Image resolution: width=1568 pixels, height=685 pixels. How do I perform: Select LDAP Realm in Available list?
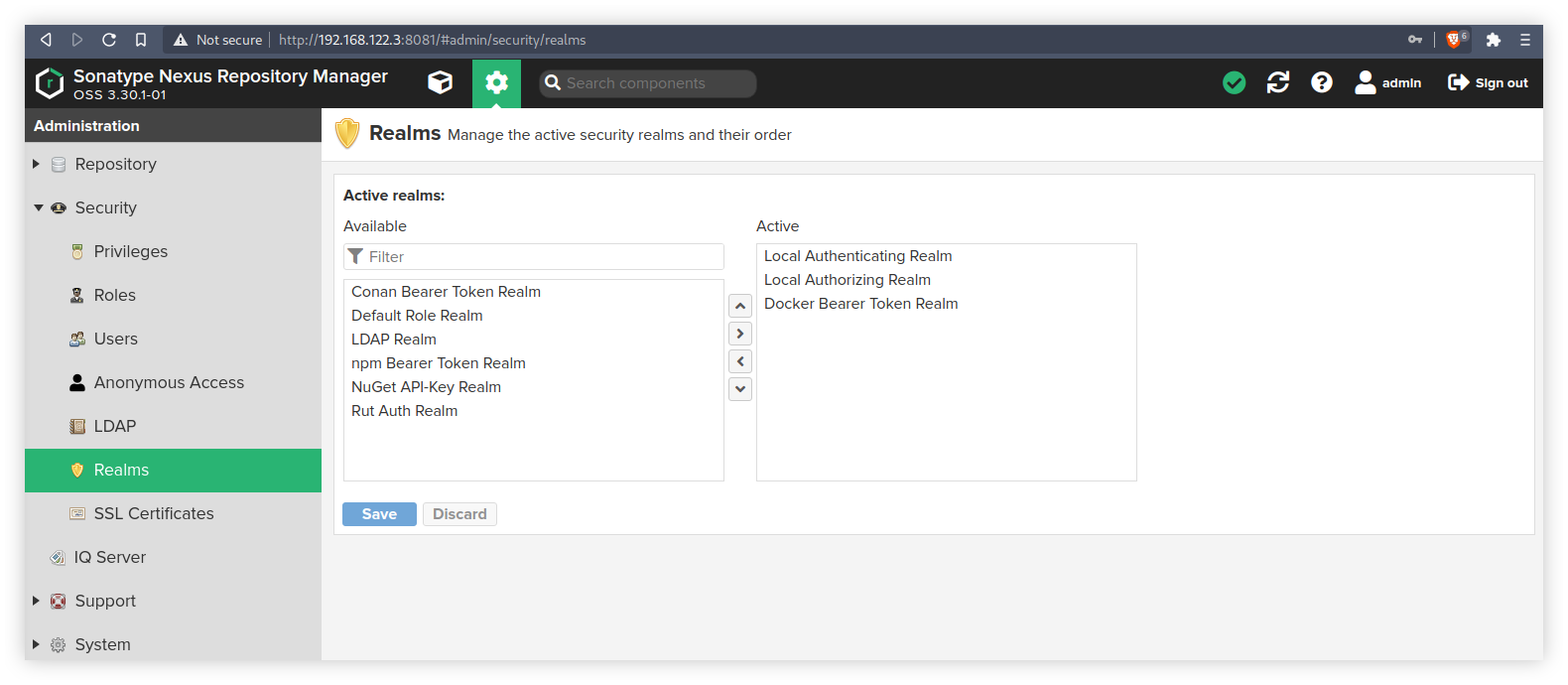click(394, 340)
